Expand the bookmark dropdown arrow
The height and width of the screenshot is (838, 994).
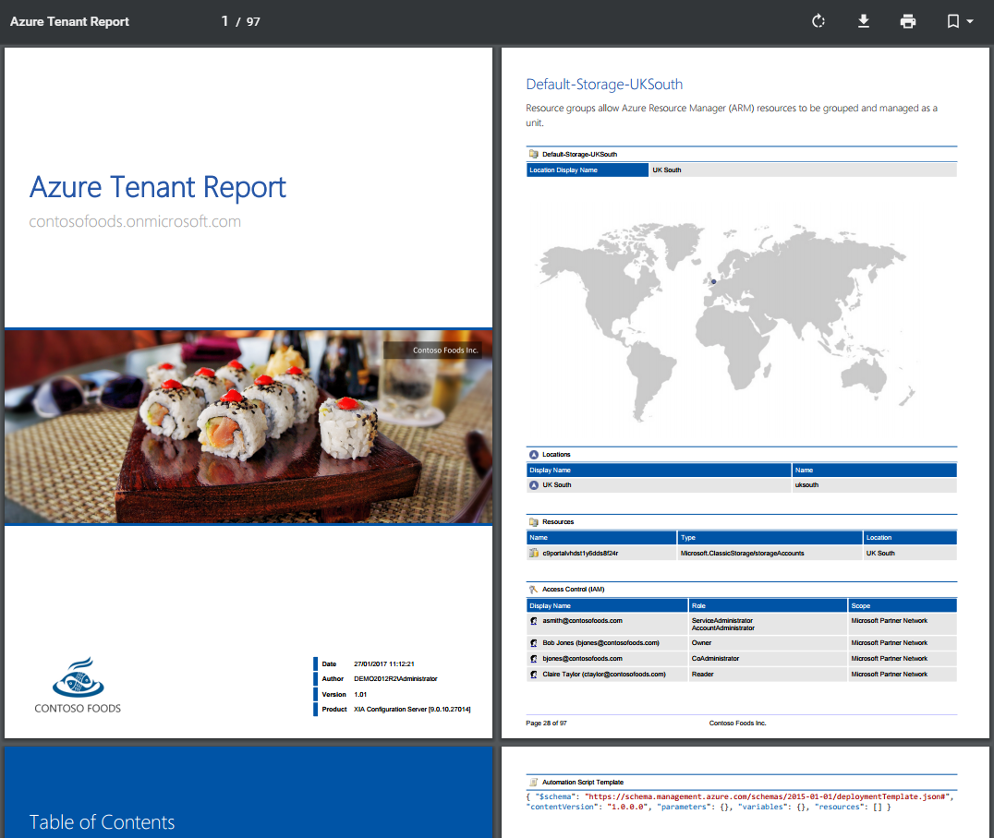(967, 20)
